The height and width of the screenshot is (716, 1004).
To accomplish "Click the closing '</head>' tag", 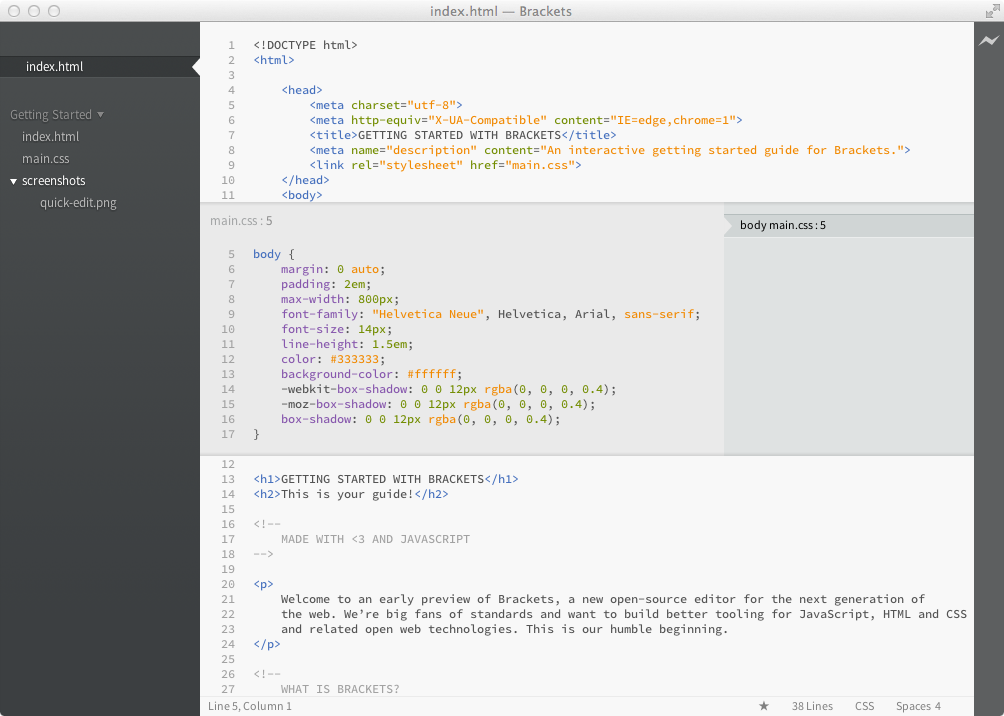I will click(x=305, y=180).
